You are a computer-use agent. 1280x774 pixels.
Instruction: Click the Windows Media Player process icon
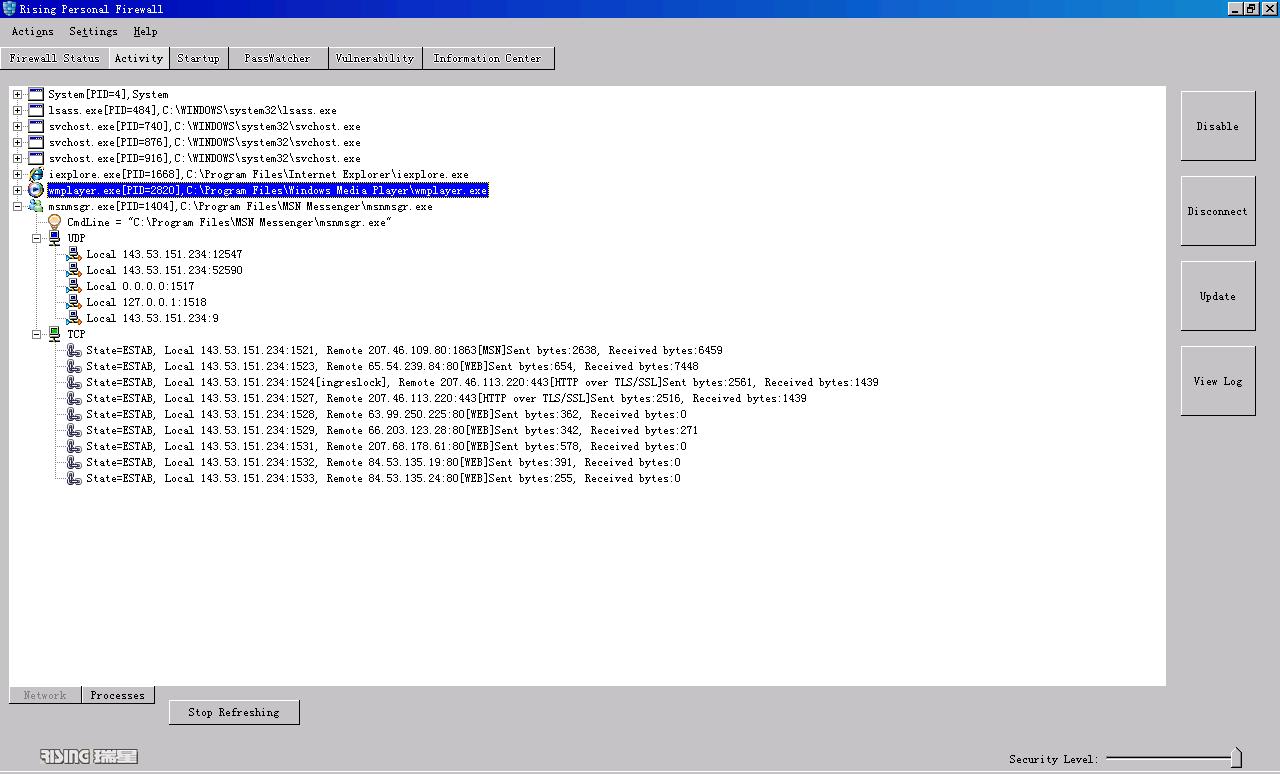[x=36, y=190]
